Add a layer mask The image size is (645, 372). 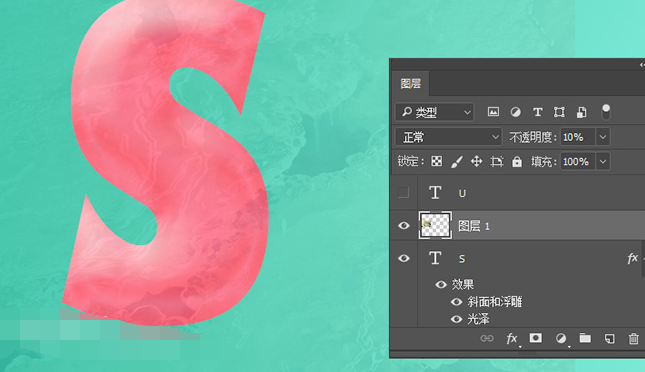(536, 338)
